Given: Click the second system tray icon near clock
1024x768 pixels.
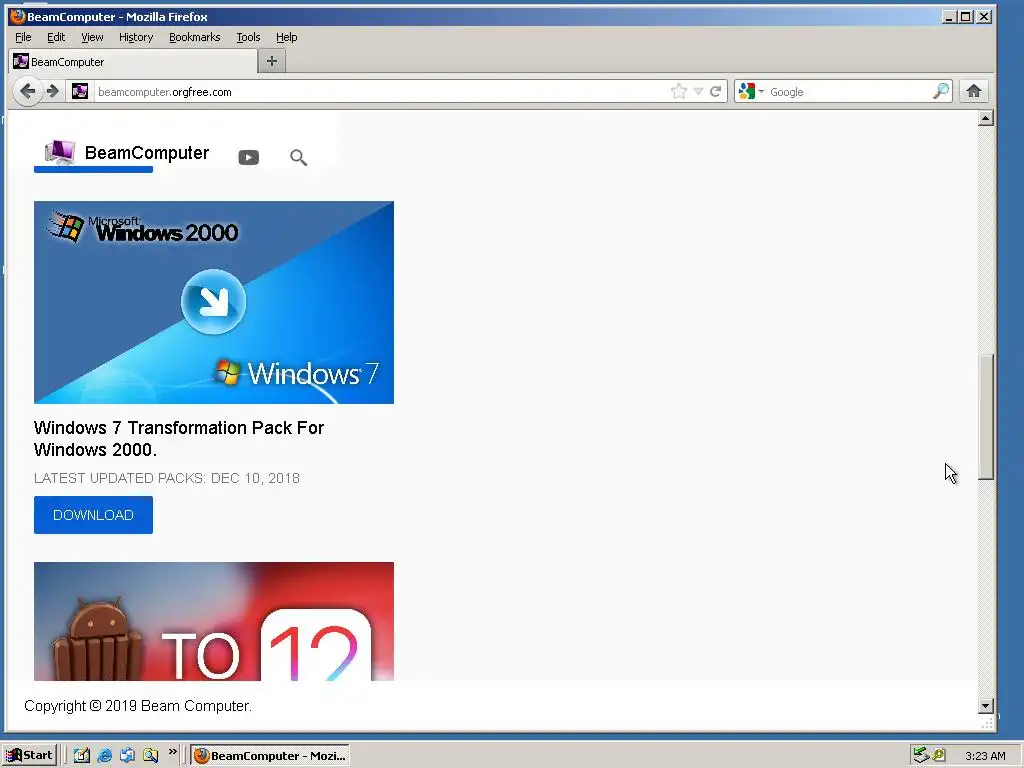Looking at the screenshot, I should click(939, 755).
